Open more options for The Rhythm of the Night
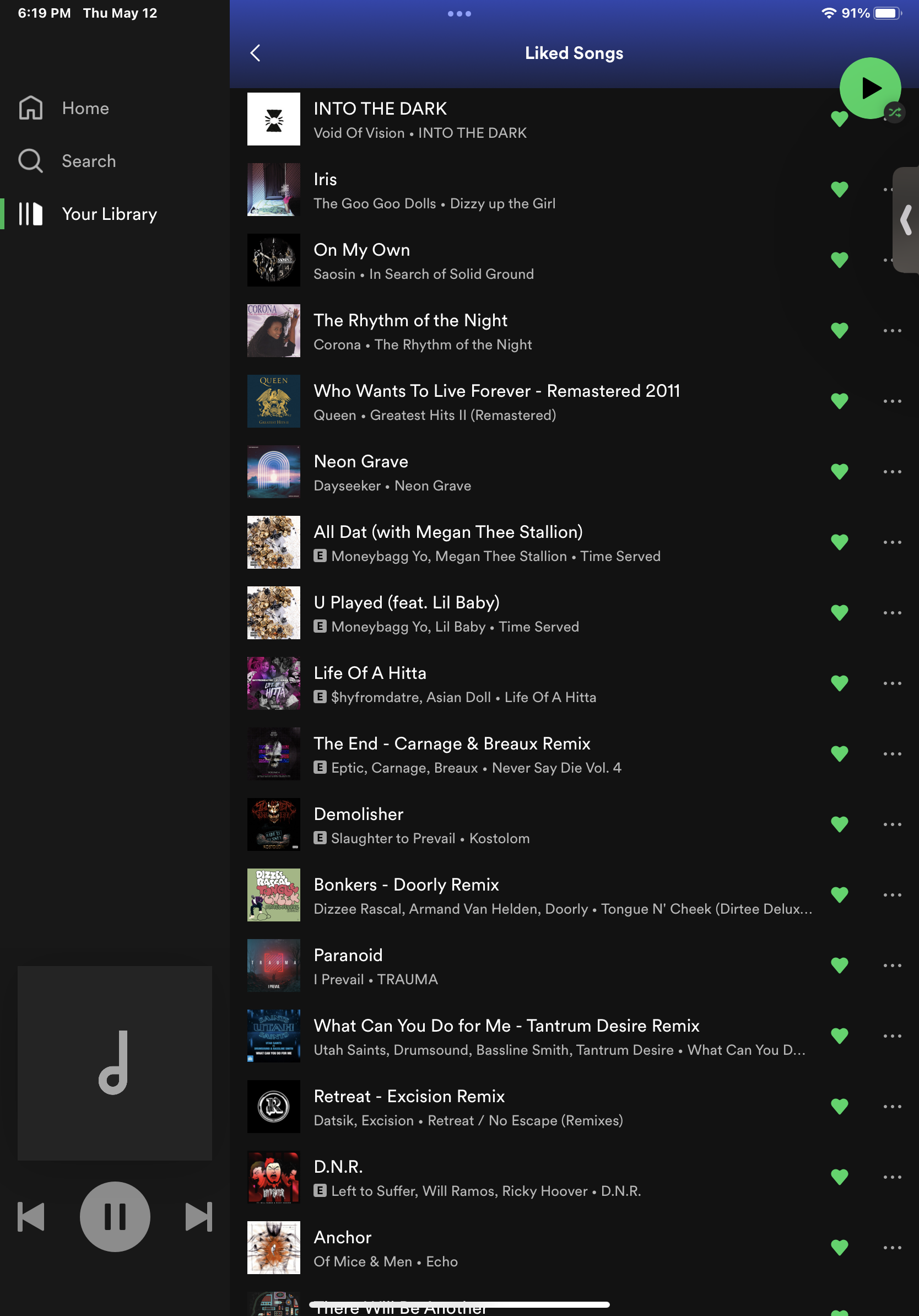The height and width of the screenshot is (1316, 919). pos(891,331)
